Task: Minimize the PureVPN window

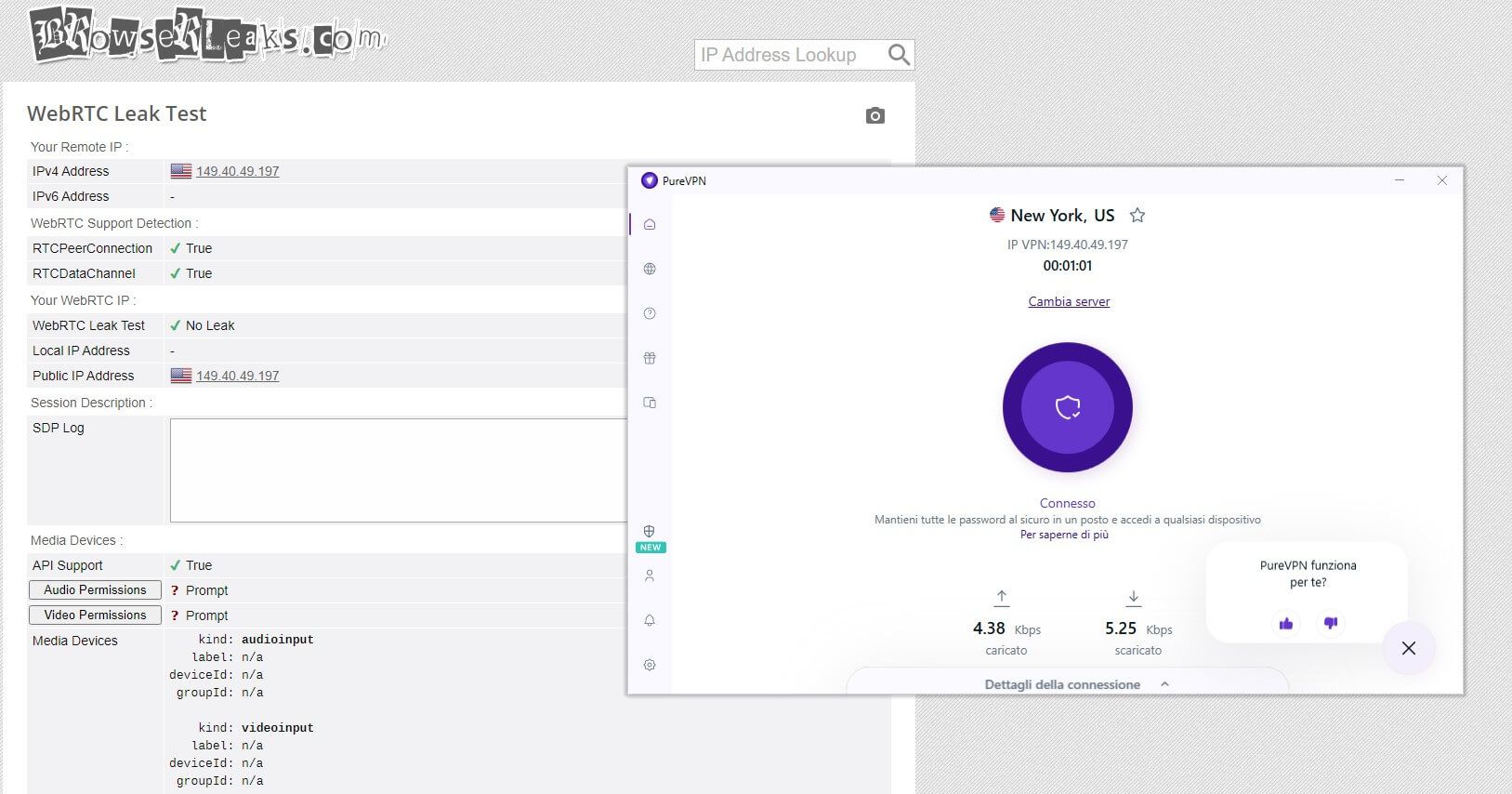Action: pos(1400,180)
